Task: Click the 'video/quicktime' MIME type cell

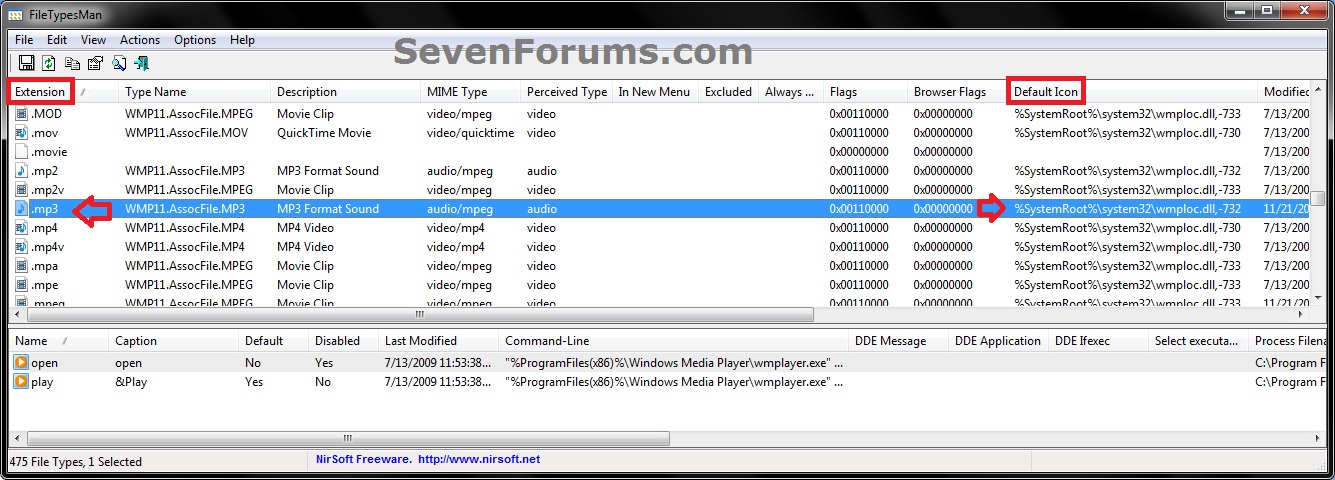Action: click(x=470, y=133)
